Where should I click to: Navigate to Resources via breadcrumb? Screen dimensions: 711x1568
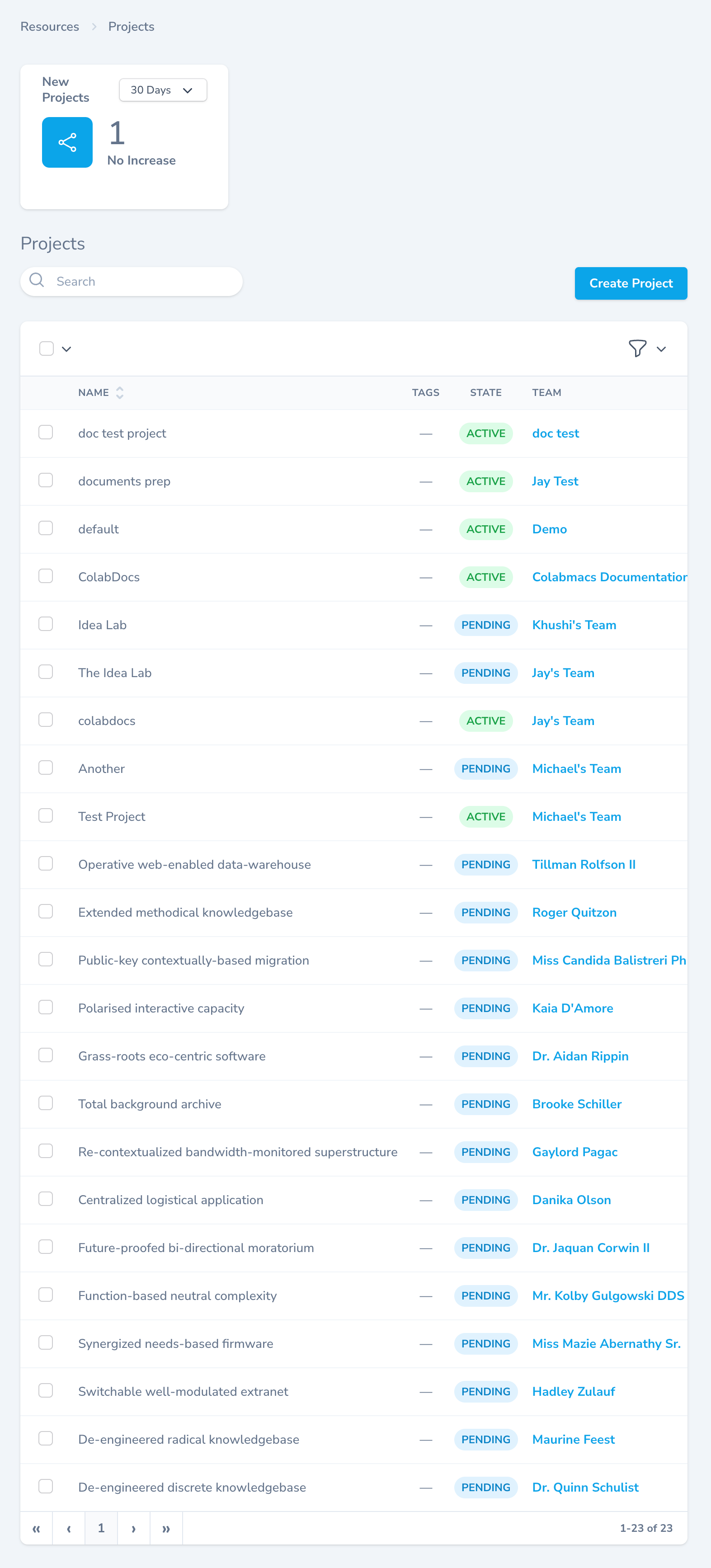pyautogui.click(x=49, y=26)
